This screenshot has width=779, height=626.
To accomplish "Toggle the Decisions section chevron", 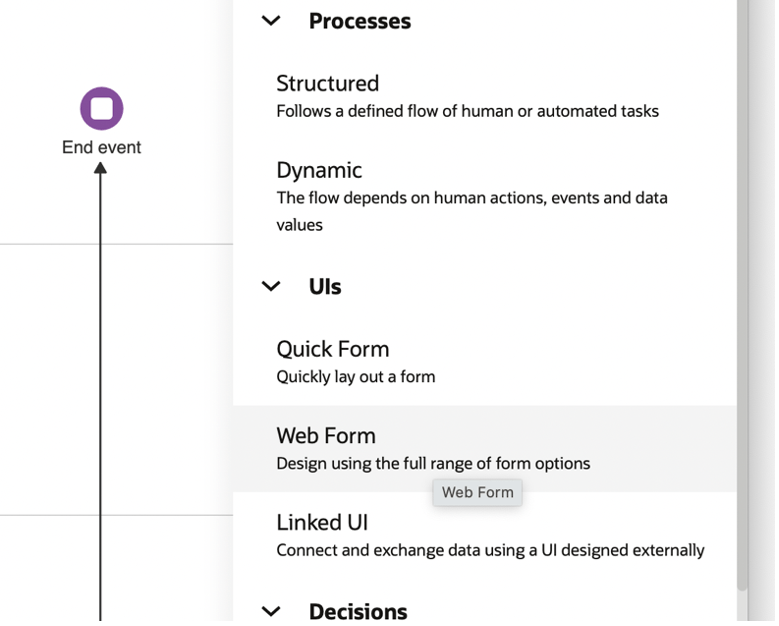I will pos(271,611).
